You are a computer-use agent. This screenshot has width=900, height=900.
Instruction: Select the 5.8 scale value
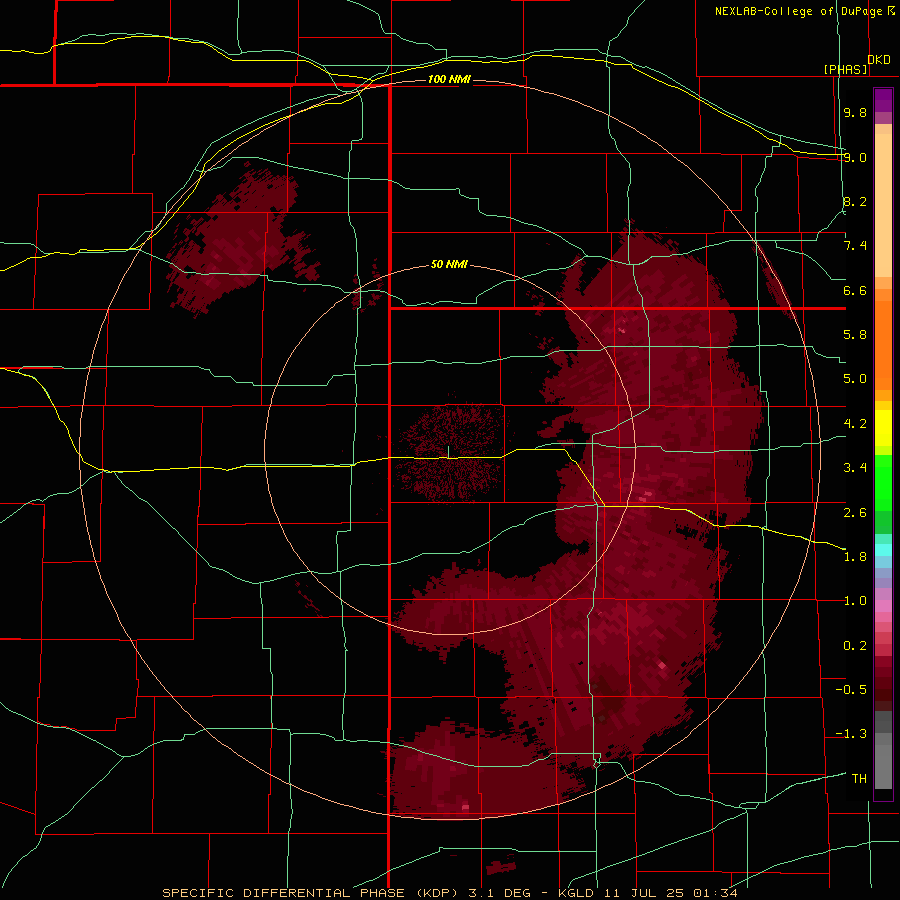pyautogui.click(x=855, y=335)
